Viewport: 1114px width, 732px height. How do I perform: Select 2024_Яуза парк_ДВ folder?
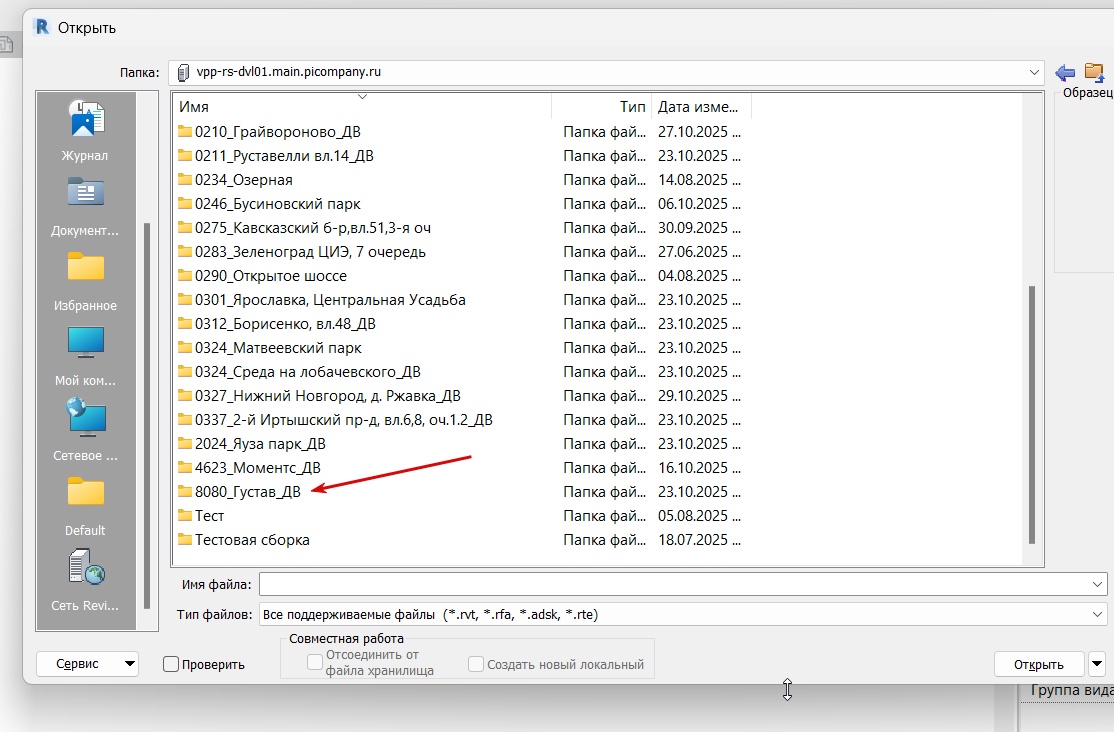click(260, 443)
